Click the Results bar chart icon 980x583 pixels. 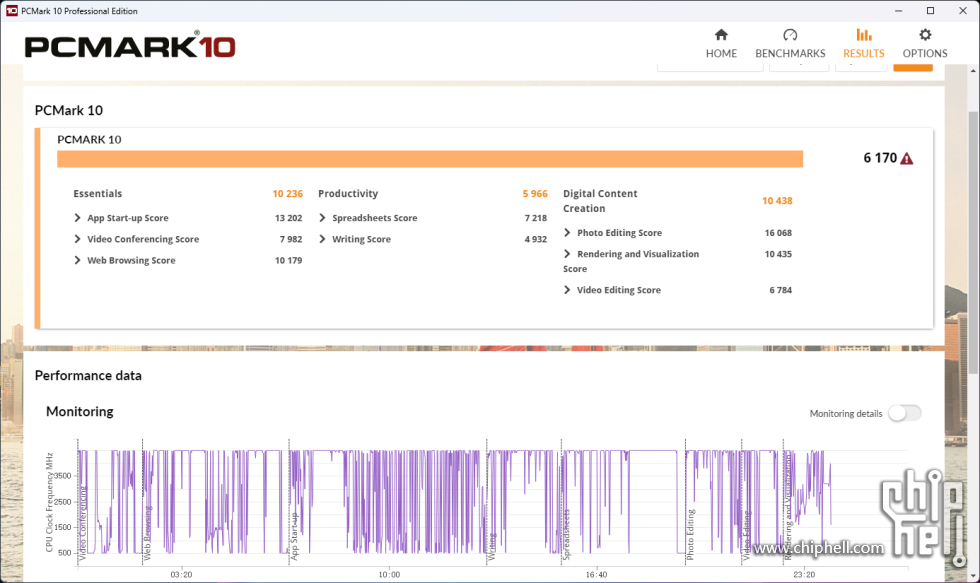(863, 35)
